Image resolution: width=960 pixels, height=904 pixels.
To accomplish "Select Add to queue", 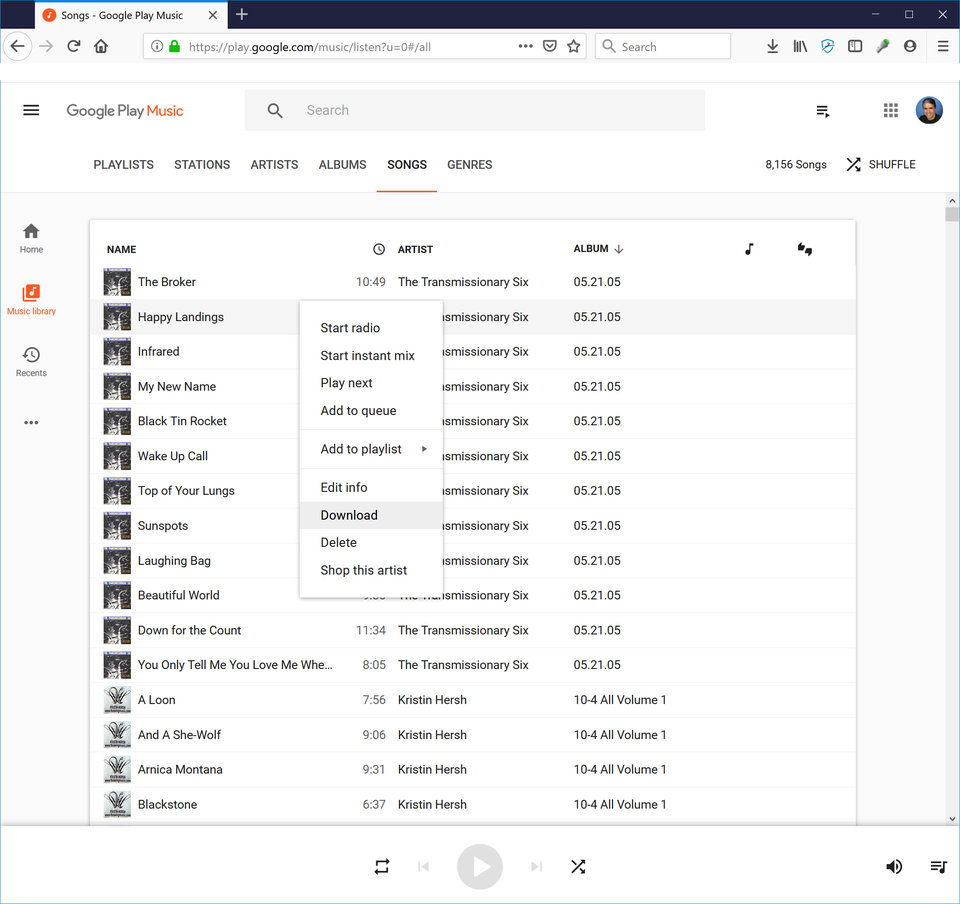I will click(371, 411).
